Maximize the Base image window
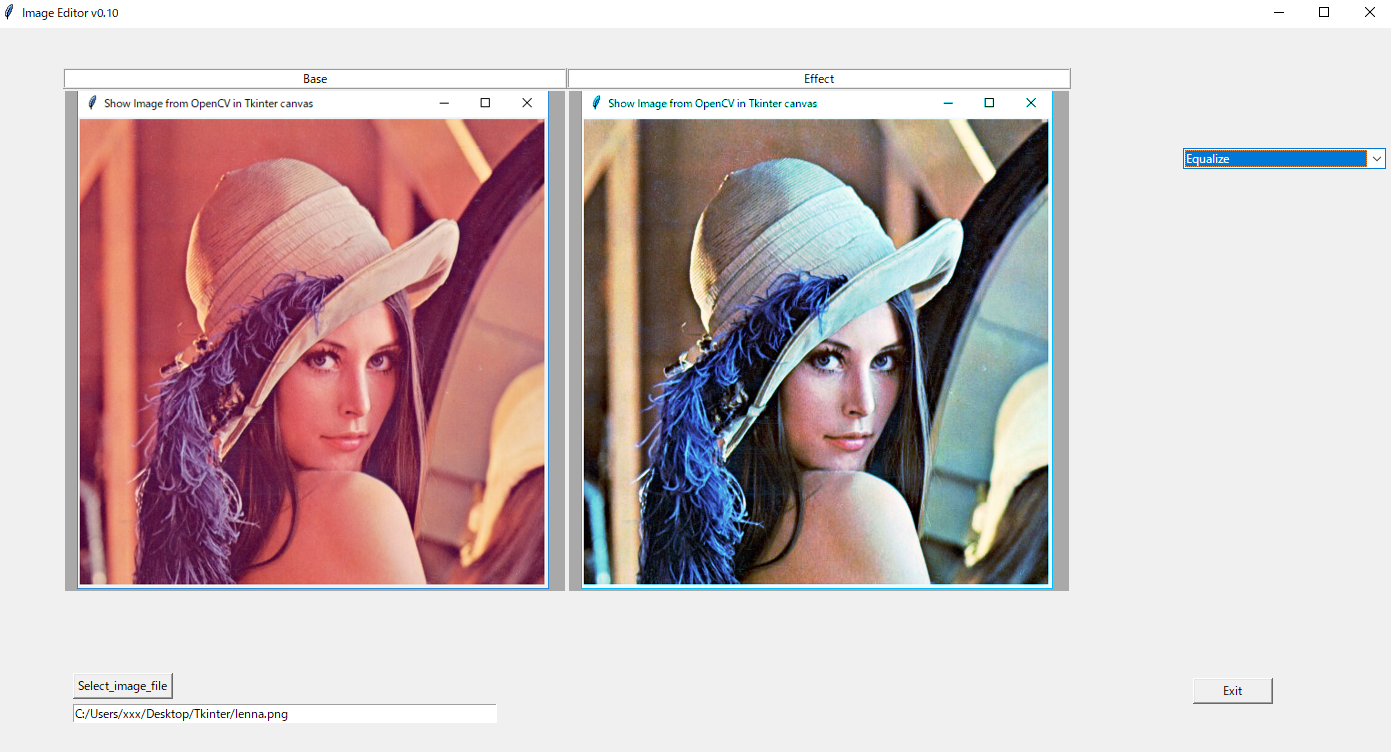This screenshot has width=1391, height=752. pyautogui.click(x=486, y=103)
